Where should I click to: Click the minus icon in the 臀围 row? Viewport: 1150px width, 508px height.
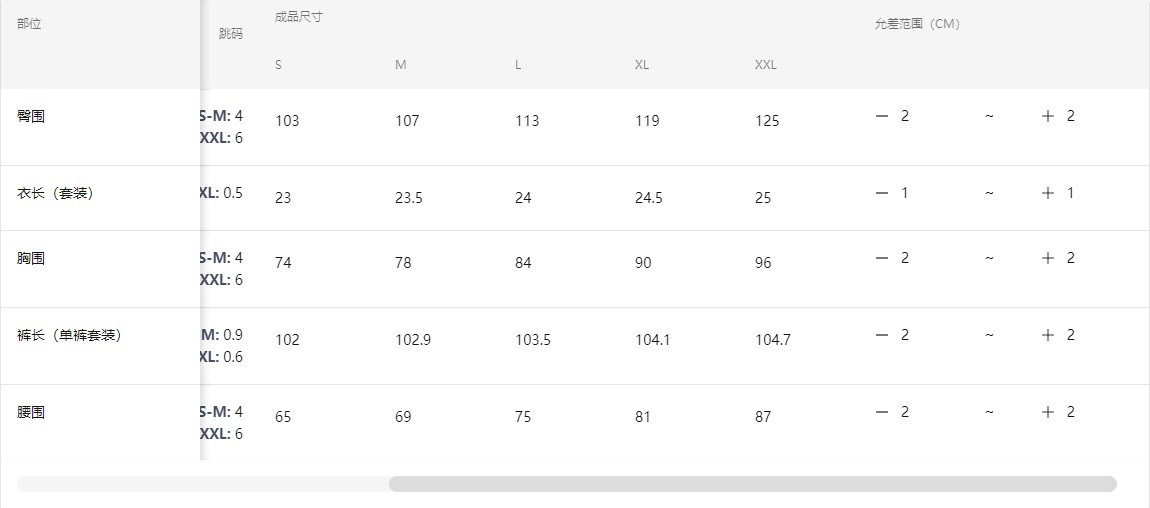point(882,116)
